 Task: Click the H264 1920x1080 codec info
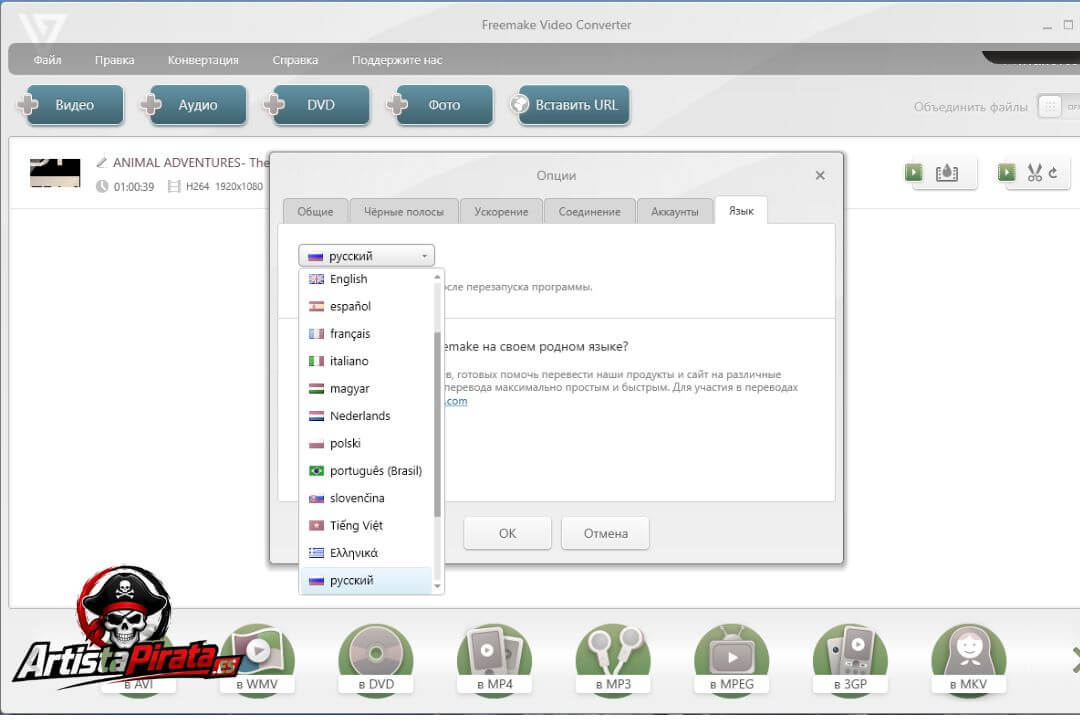pyautogui.click(x=225, y=187)
